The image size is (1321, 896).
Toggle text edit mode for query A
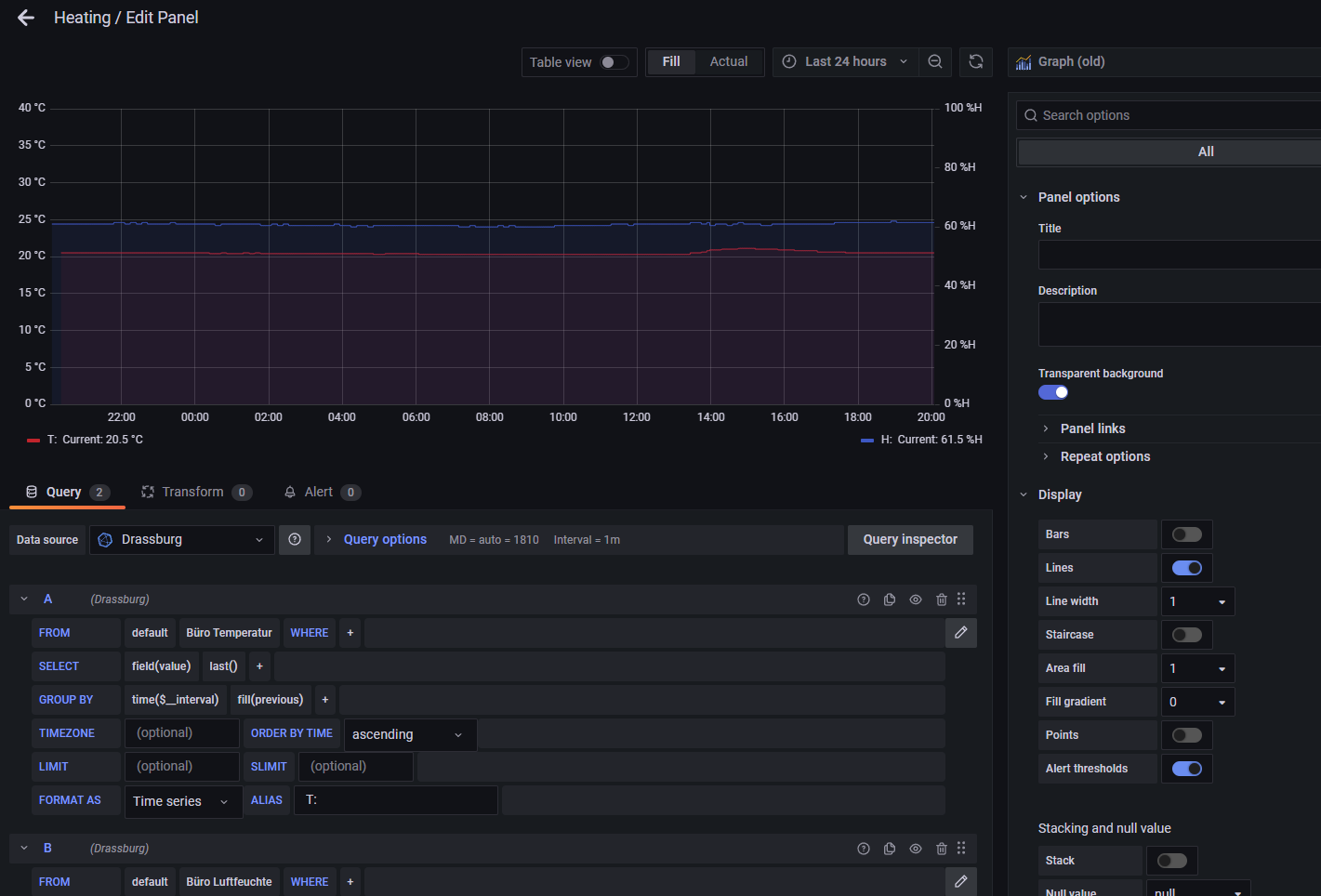[x=961, y=633]
